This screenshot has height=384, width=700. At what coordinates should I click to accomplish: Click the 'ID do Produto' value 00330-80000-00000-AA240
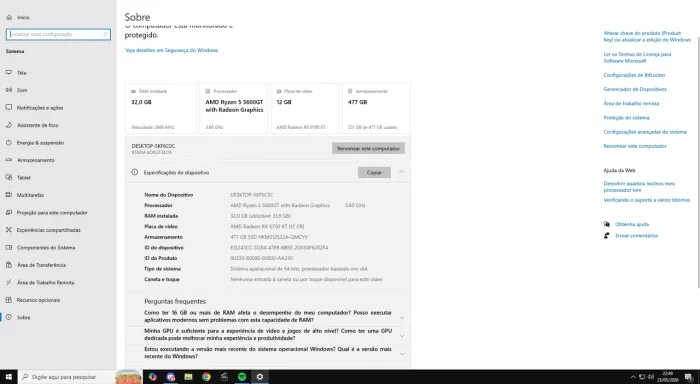(262, 258)
